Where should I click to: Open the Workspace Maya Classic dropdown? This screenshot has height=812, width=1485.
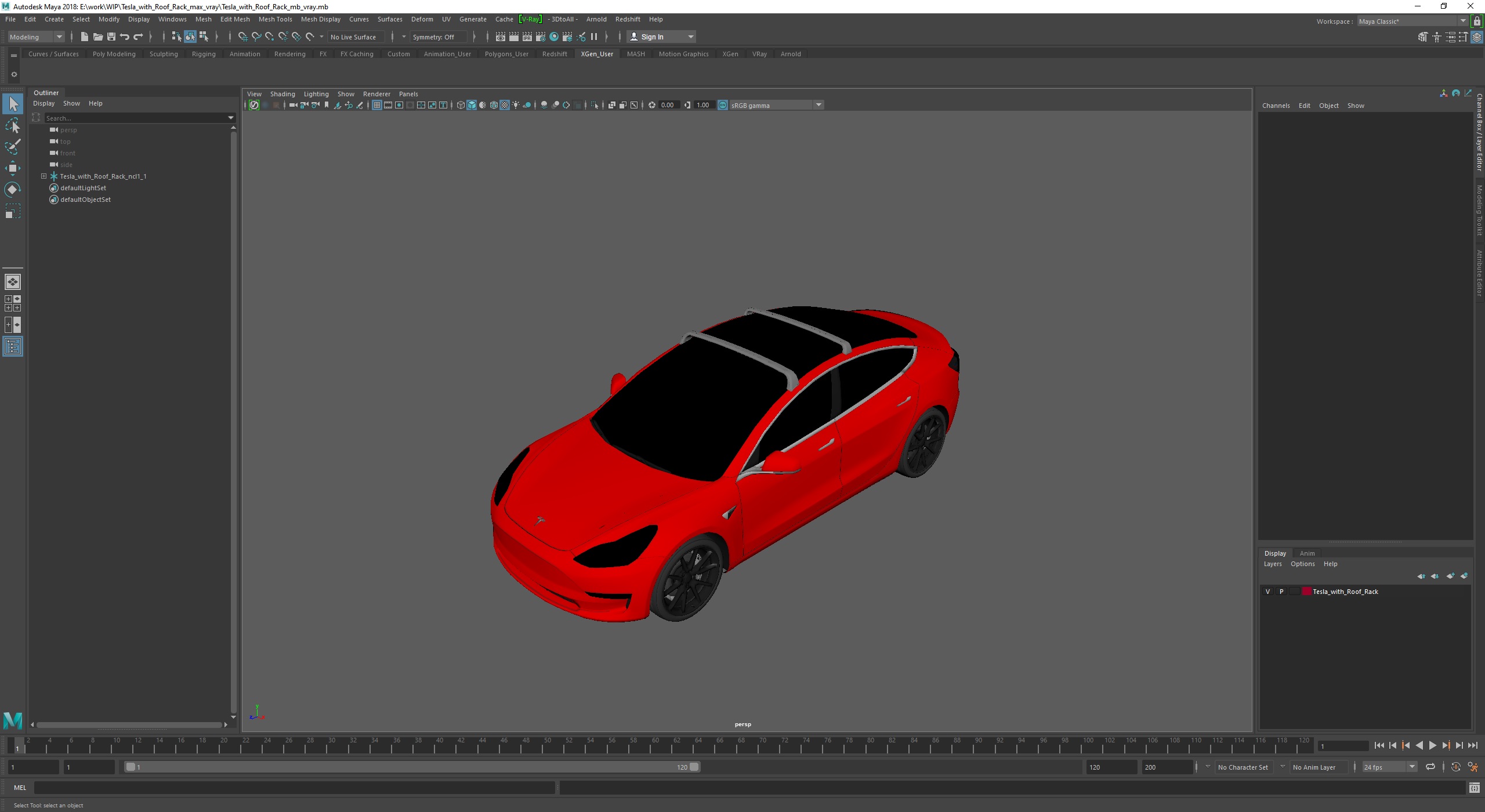1413,21
